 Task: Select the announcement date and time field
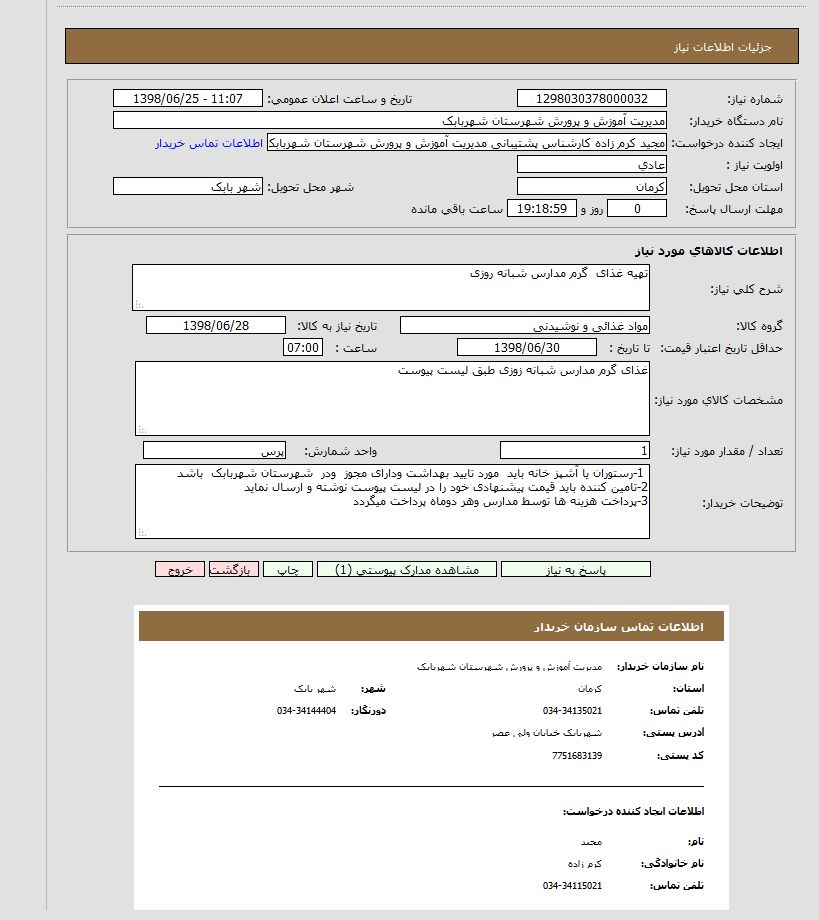(188, 99)
